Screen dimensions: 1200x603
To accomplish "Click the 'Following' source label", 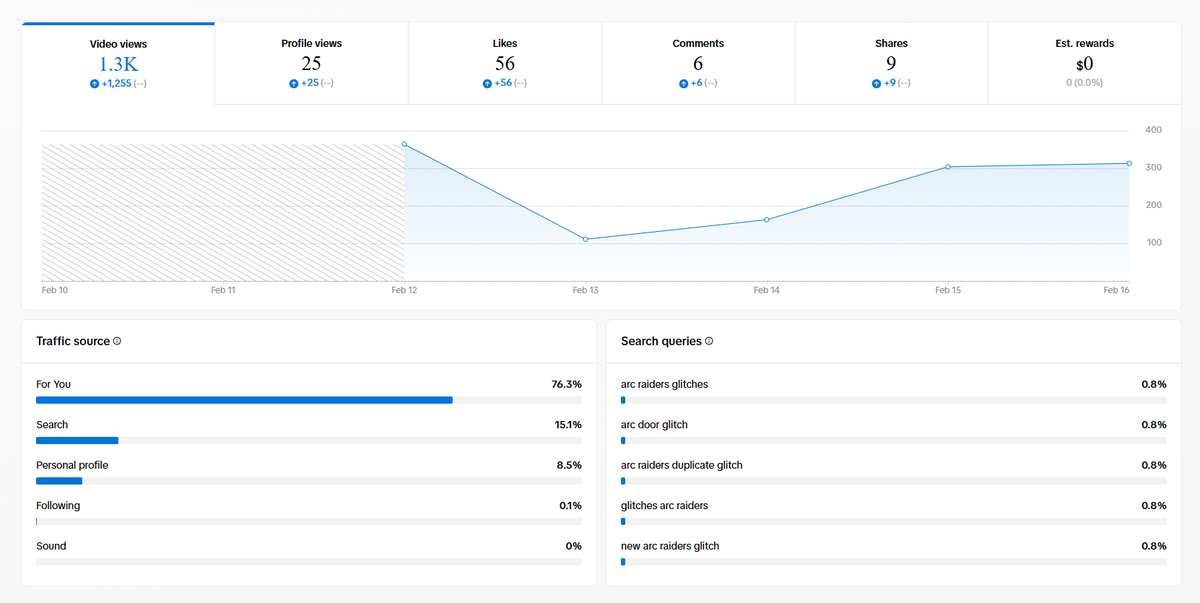I will (x=58, y=506).
